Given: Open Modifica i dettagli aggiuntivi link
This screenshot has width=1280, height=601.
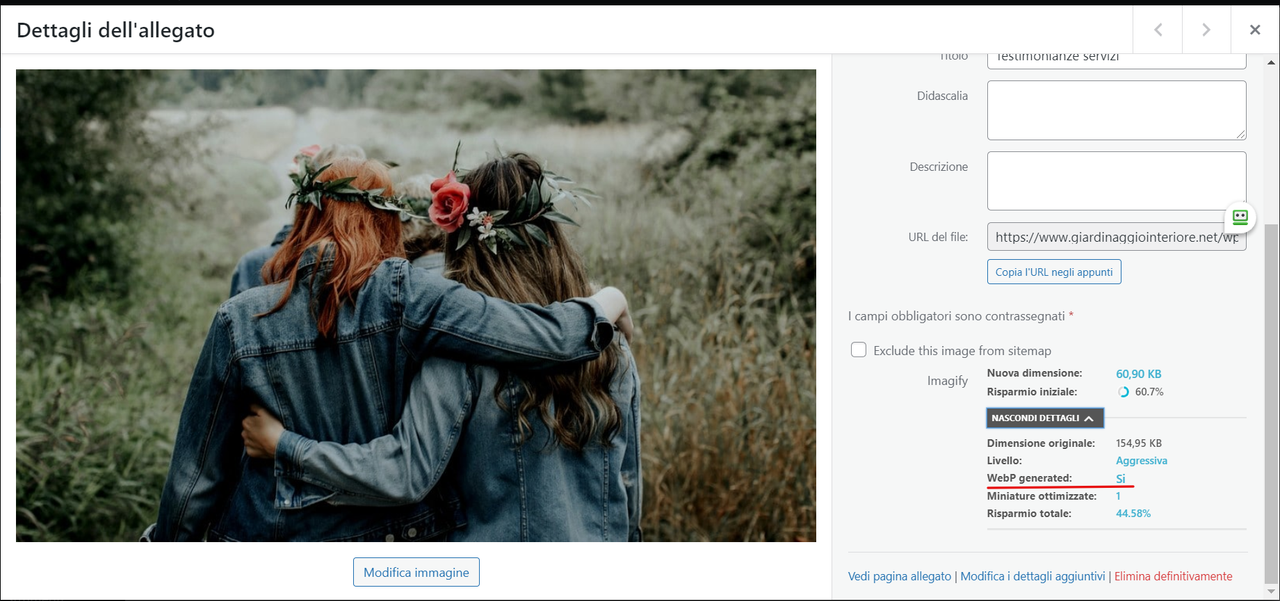Looking at the screenshot, I should point(1033,576).
